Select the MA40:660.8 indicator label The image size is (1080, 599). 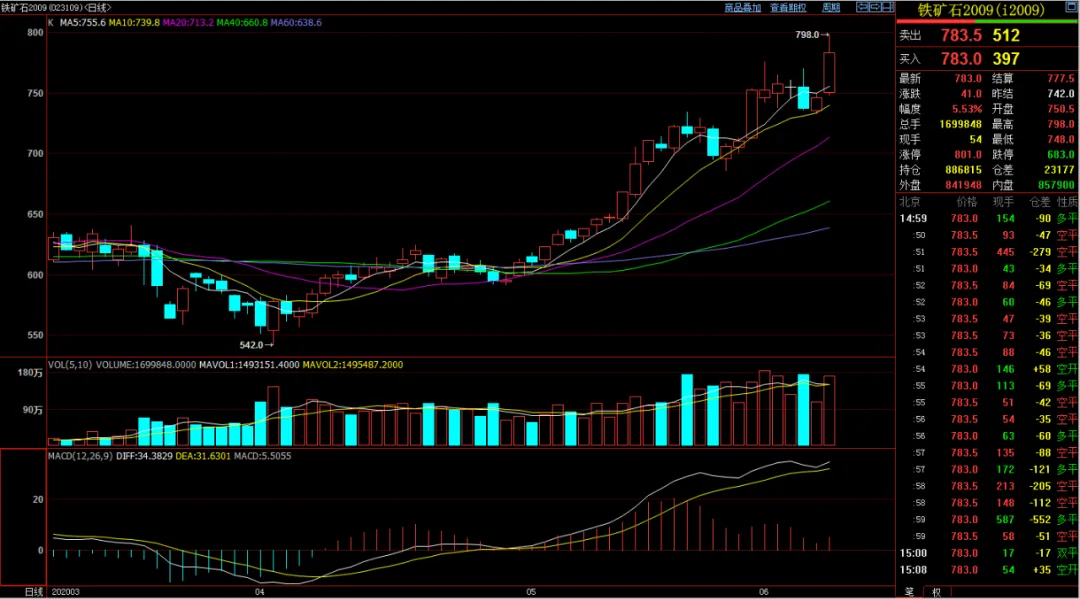tap(242, 23)
